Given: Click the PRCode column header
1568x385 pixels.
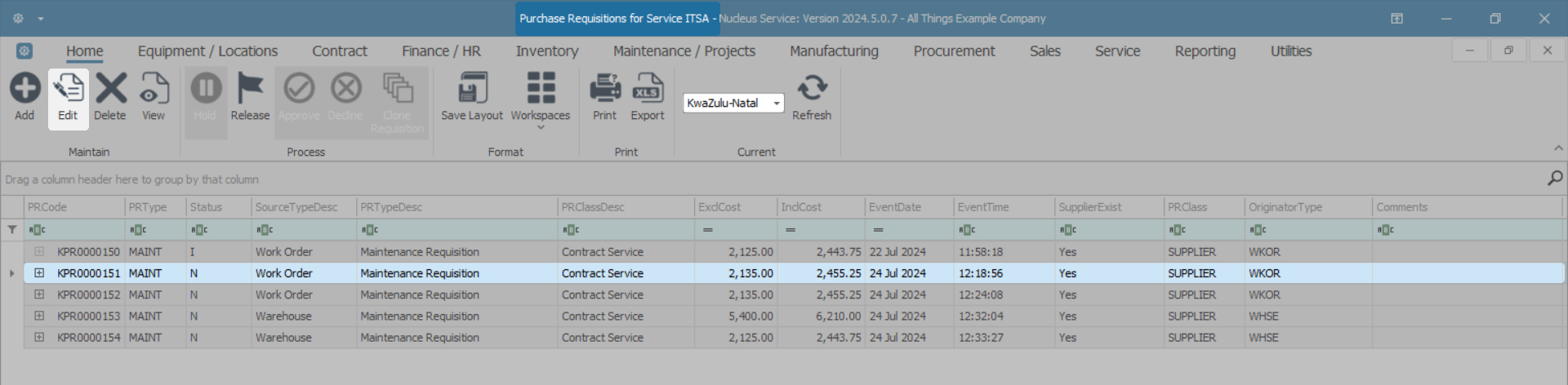Looking at the screenshot, I should coord(73,207).
